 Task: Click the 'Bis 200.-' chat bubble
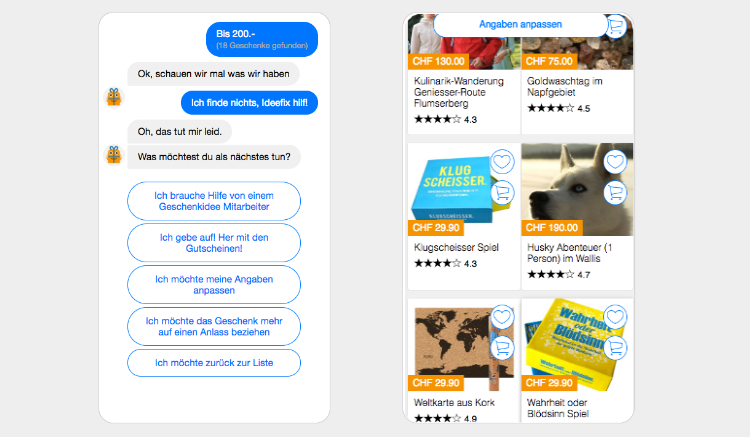point(262,39)
